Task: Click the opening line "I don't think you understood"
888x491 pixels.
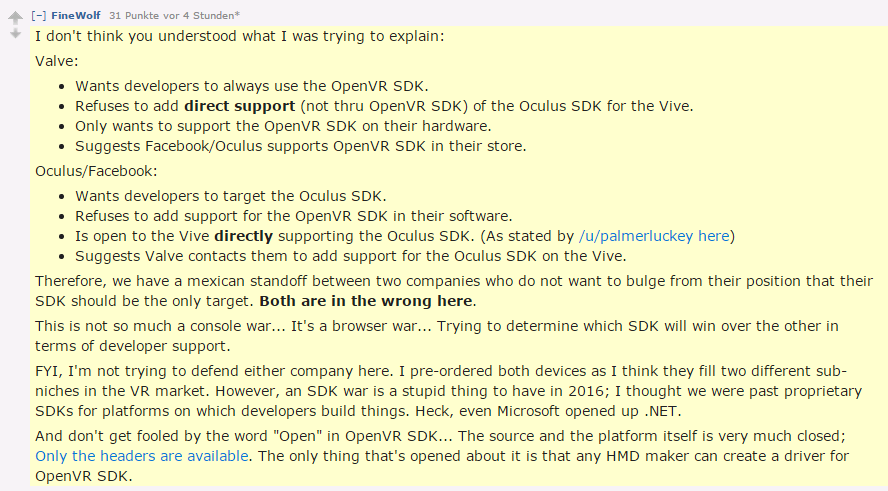Action: pos(240,36)
